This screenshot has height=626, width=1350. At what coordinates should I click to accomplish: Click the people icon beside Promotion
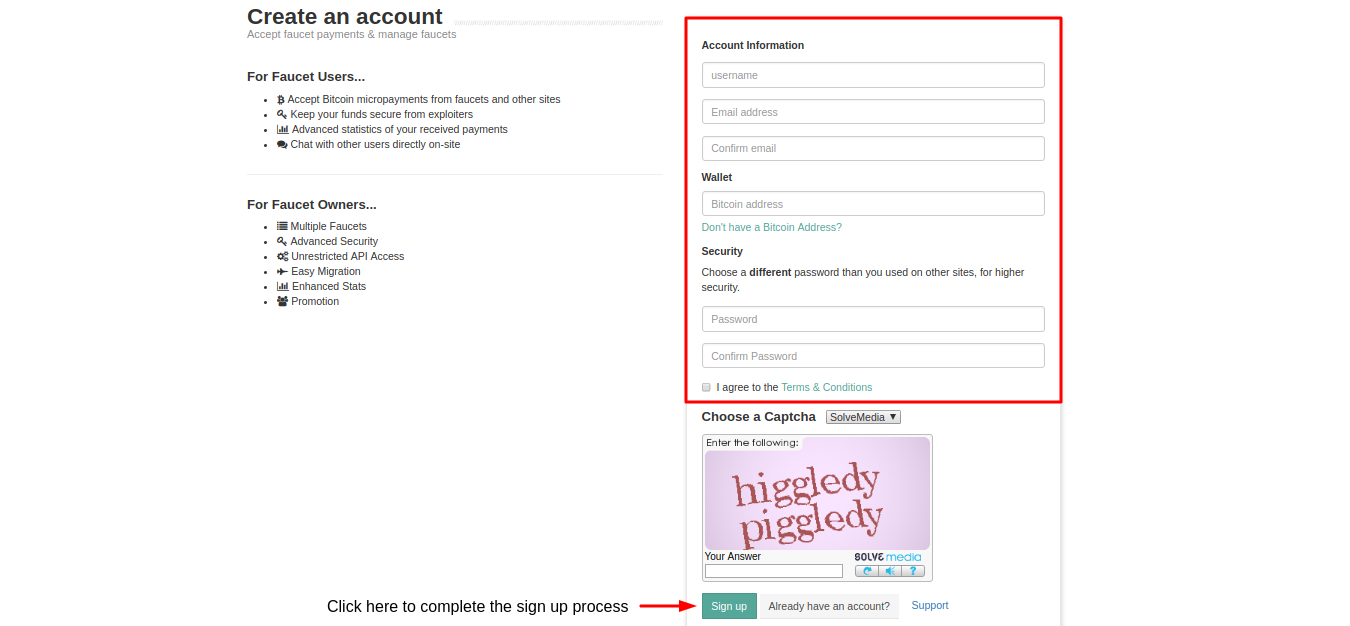(x=283, y=302)
